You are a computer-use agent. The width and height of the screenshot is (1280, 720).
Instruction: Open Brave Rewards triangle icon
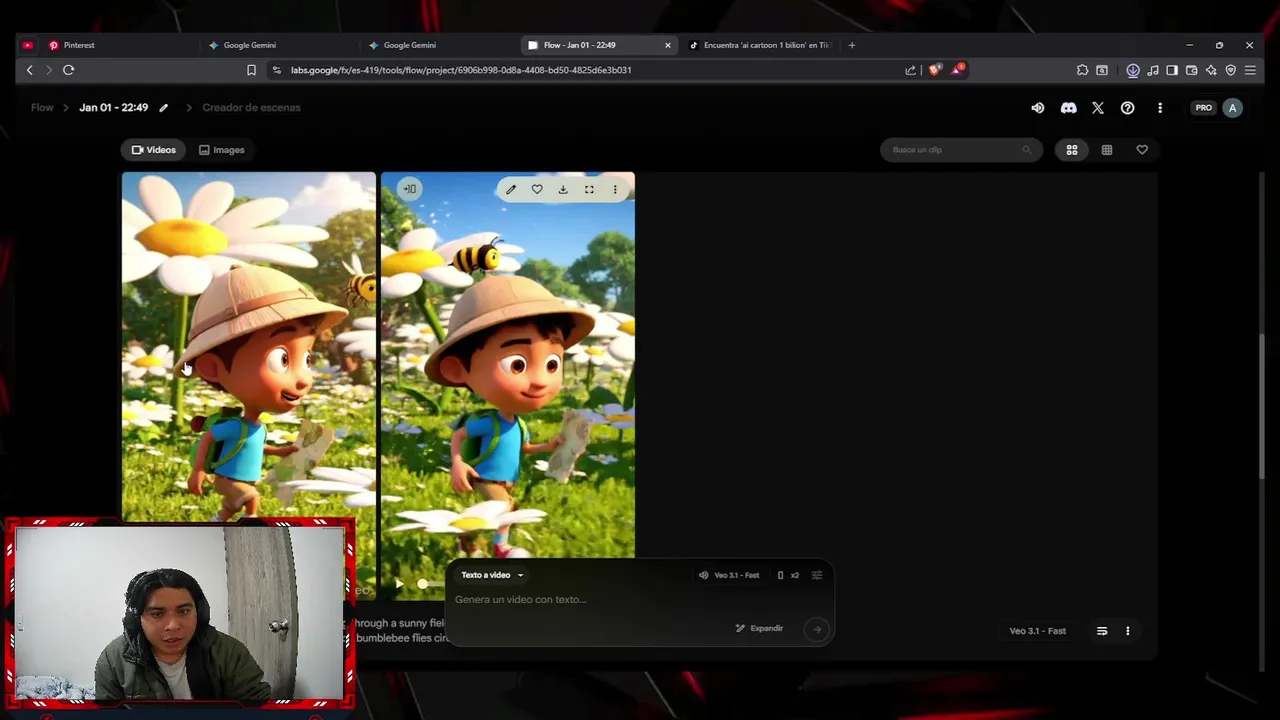pos(957,70)
